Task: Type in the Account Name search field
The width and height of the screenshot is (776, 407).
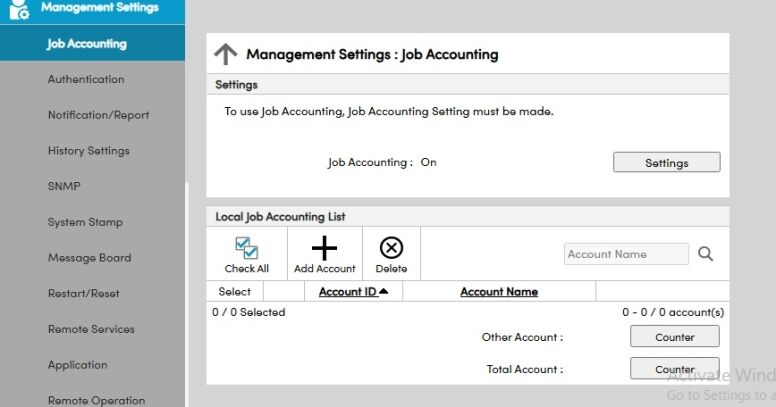Action: [626, 255]
